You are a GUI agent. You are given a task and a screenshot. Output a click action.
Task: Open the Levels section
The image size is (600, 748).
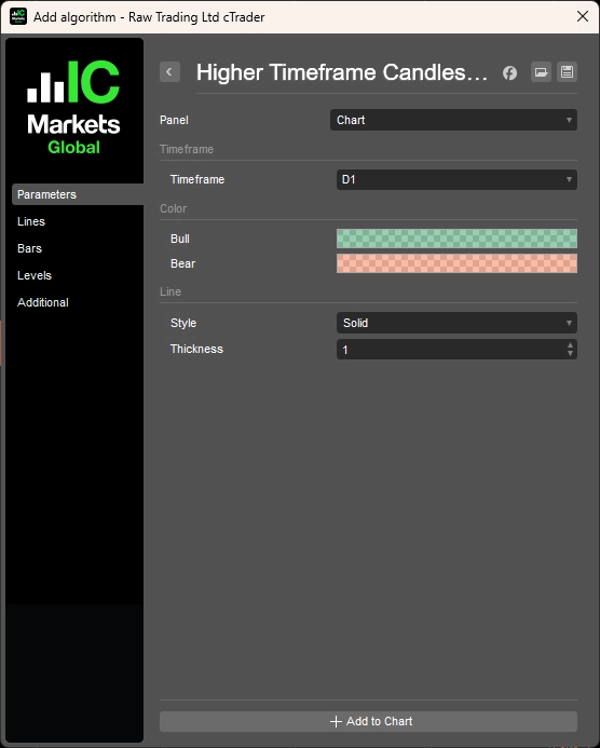(x=34, y=276)
